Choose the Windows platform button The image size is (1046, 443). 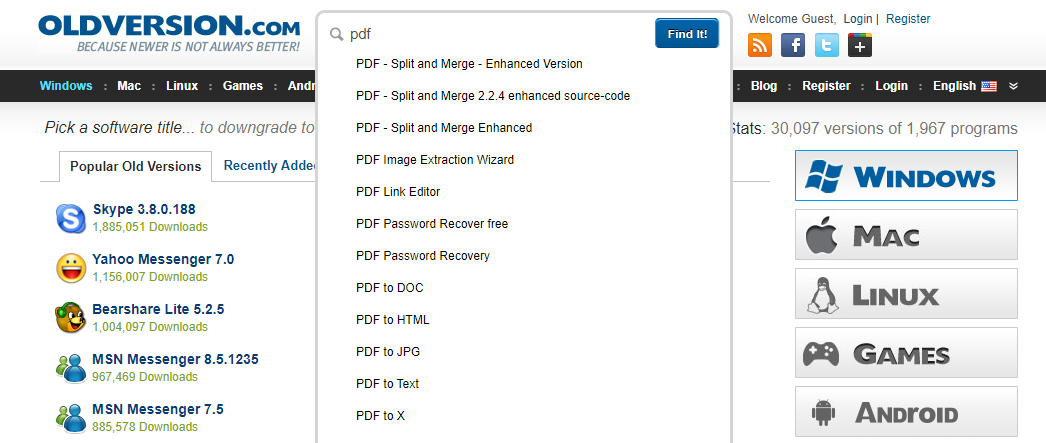pyautogui.click(x=906, y=175)
